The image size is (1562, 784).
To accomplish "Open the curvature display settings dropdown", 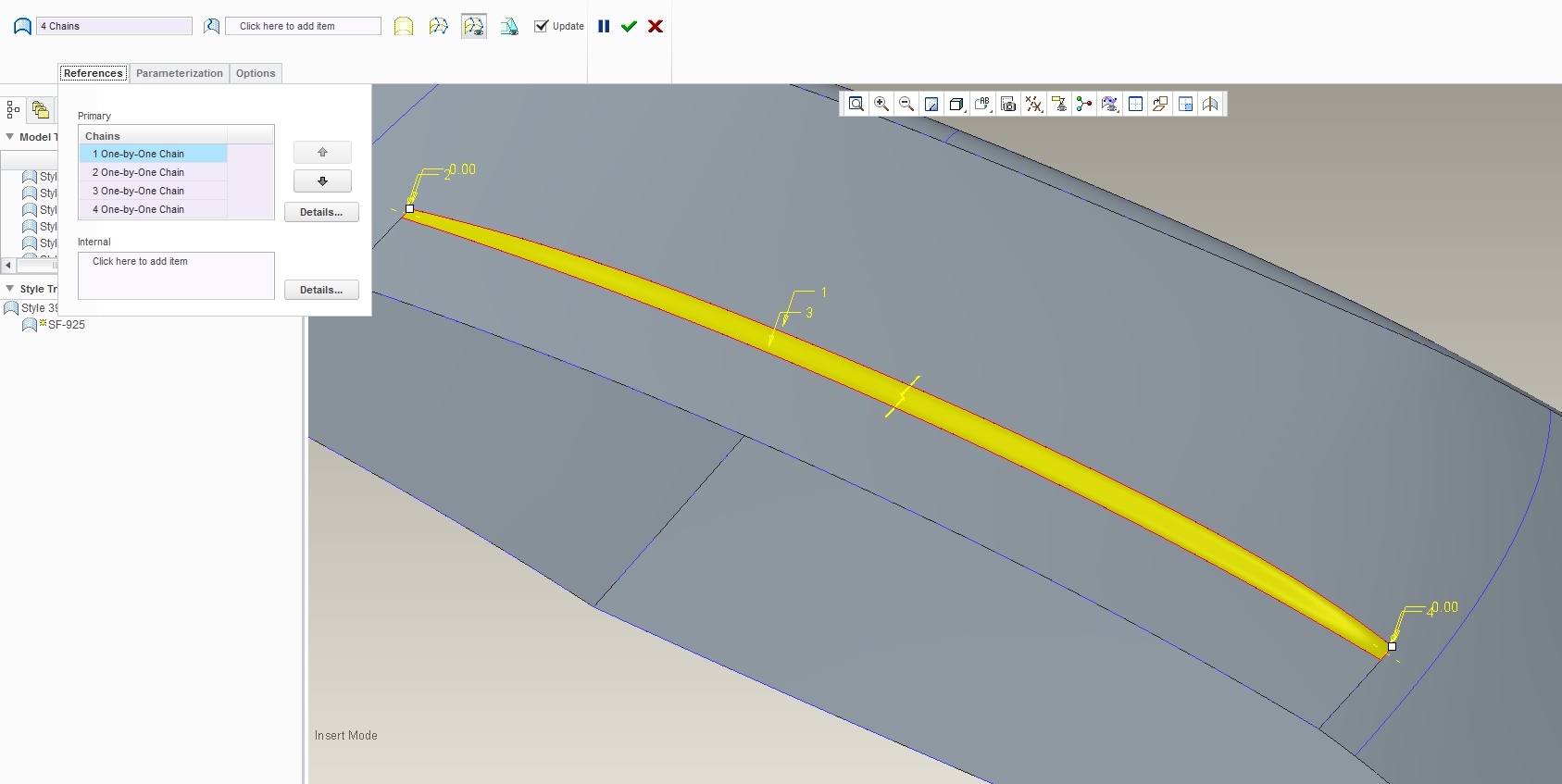I will tap(1110, 104).
